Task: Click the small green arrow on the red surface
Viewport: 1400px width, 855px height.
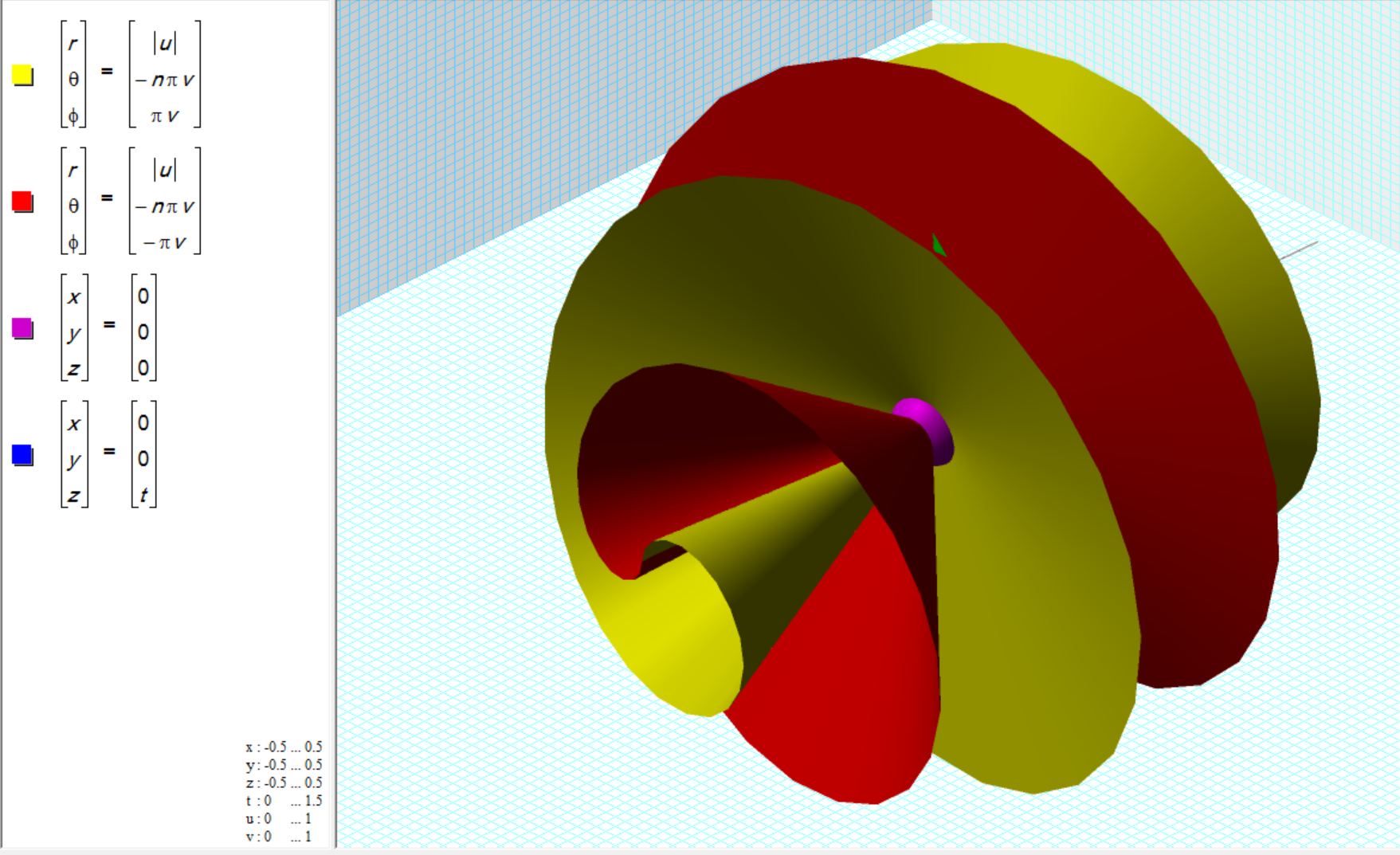Action: pos(939,245)
